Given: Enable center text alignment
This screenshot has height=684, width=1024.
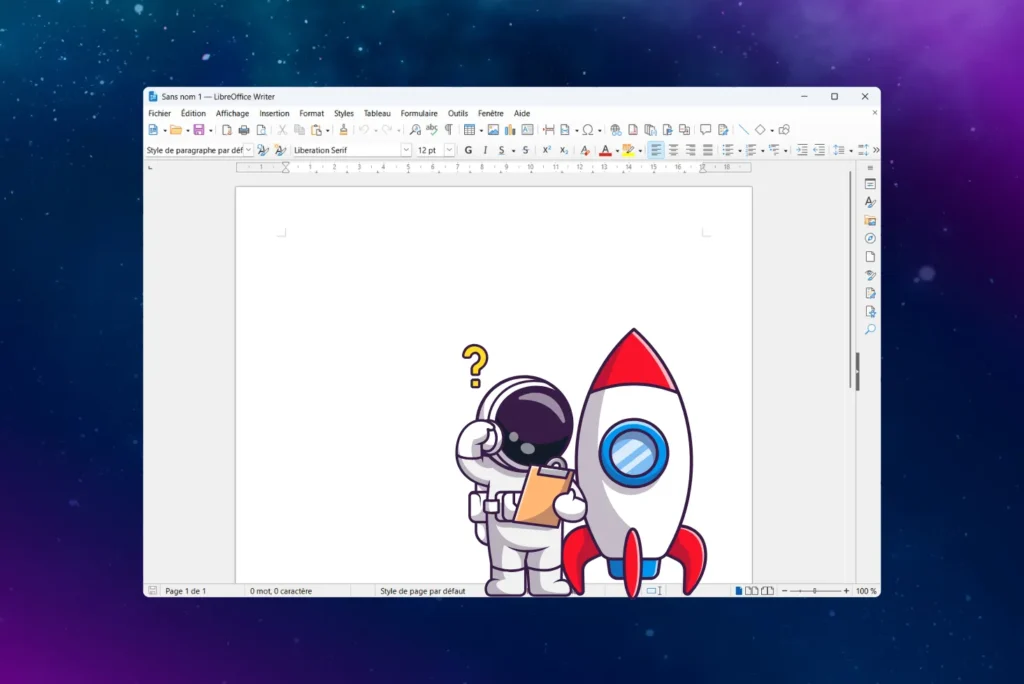Looking at the screenshot, I should [673, 150].
